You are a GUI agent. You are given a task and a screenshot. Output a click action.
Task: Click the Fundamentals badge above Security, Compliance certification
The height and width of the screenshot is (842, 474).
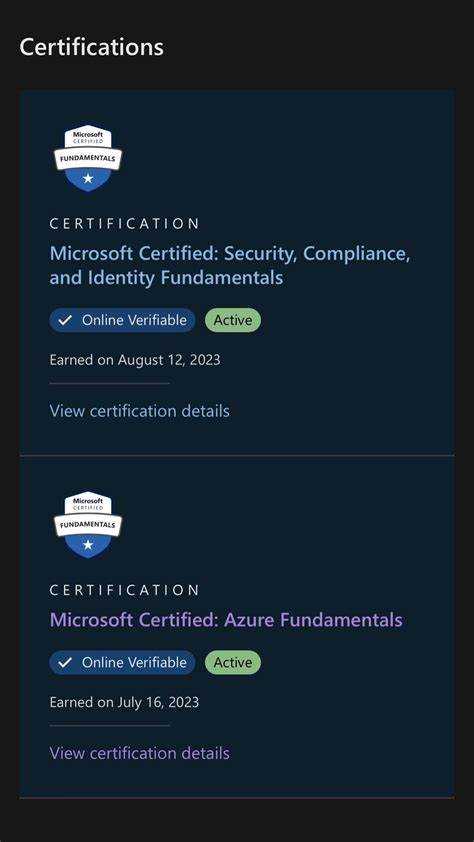point(88,159)
